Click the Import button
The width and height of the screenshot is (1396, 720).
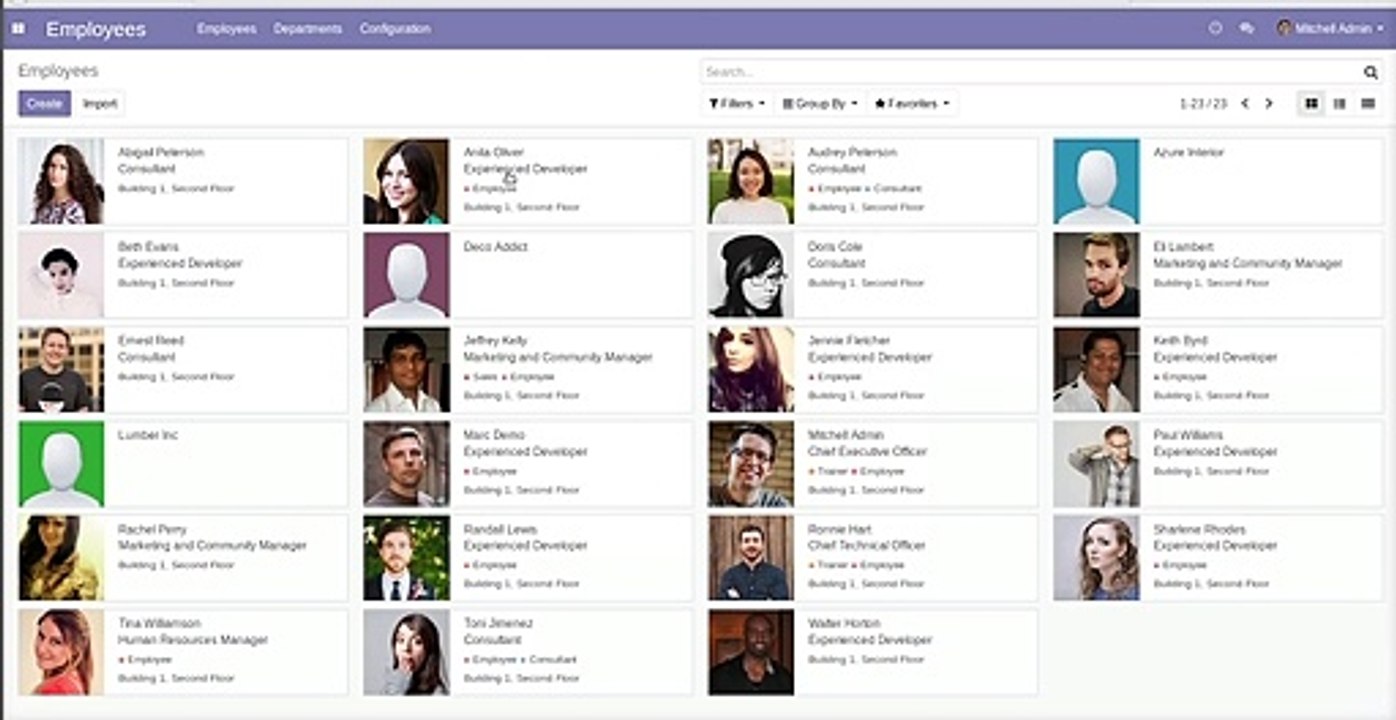(x=100, y=103)
